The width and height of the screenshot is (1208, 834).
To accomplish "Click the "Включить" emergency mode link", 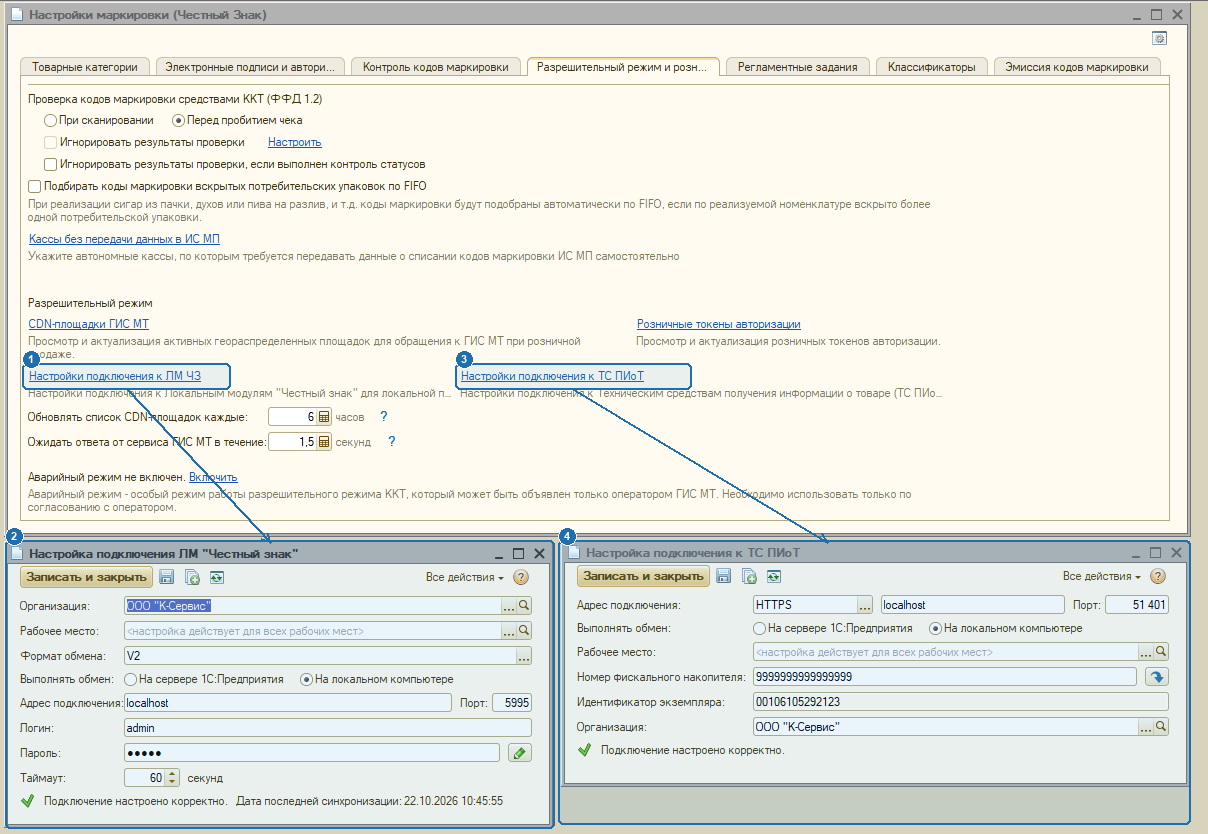I will point(213,477).
